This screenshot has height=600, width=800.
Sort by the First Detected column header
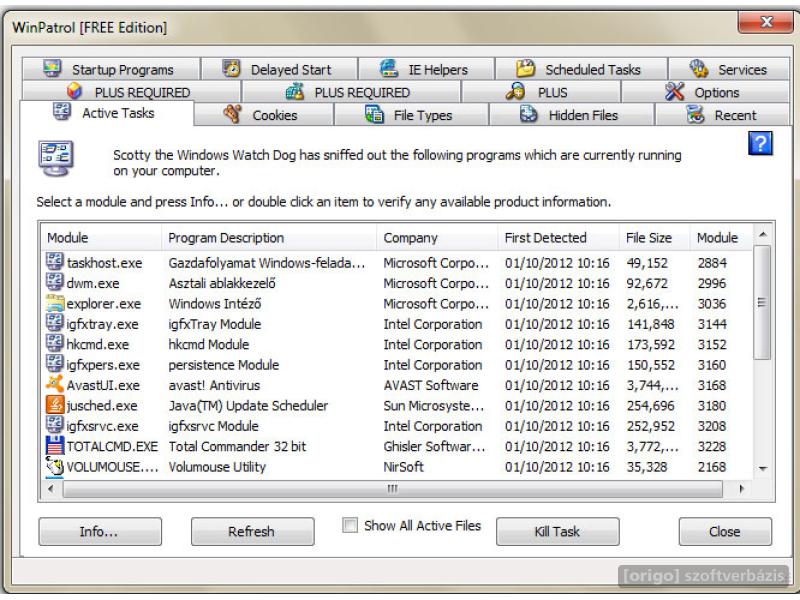(559, 238)
